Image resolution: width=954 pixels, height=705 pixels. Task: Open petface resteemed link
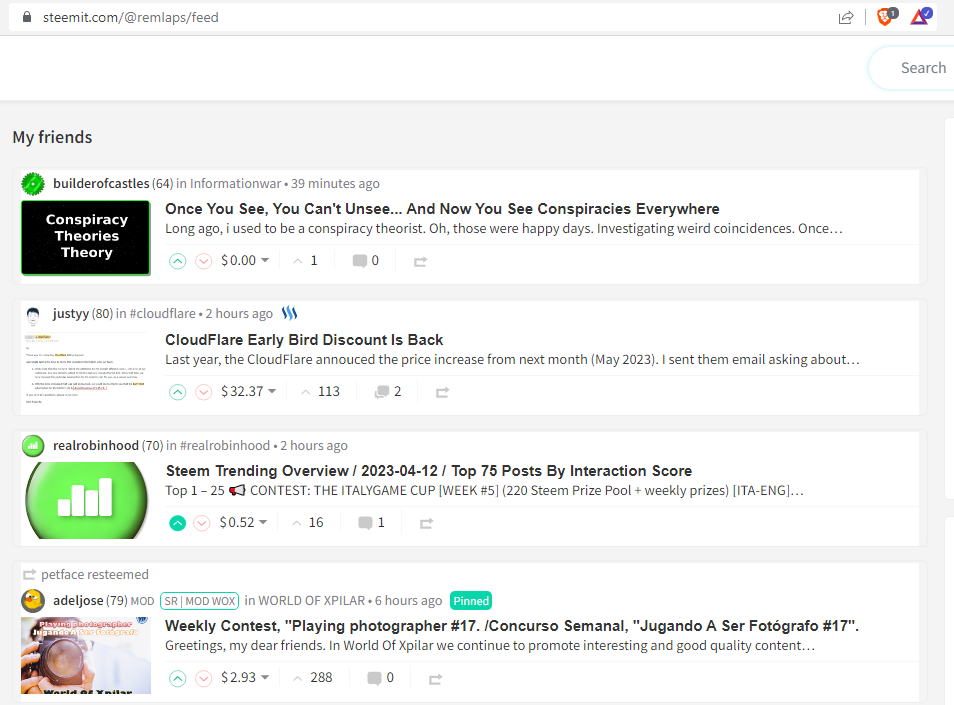pos(95,574)
